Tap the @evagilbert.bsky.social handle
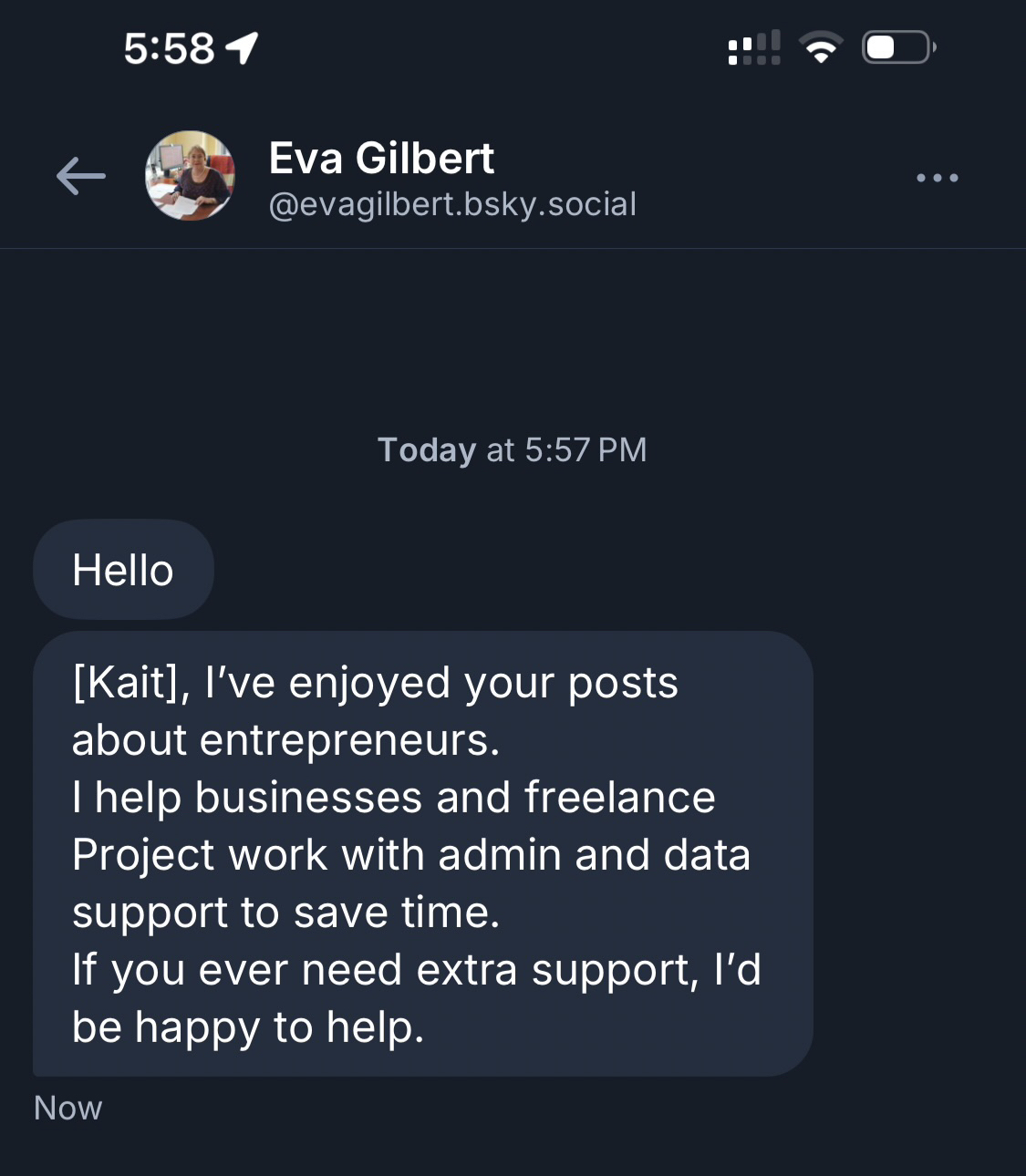Viewport: 1026px width, 1176px height. click(452, 204)
